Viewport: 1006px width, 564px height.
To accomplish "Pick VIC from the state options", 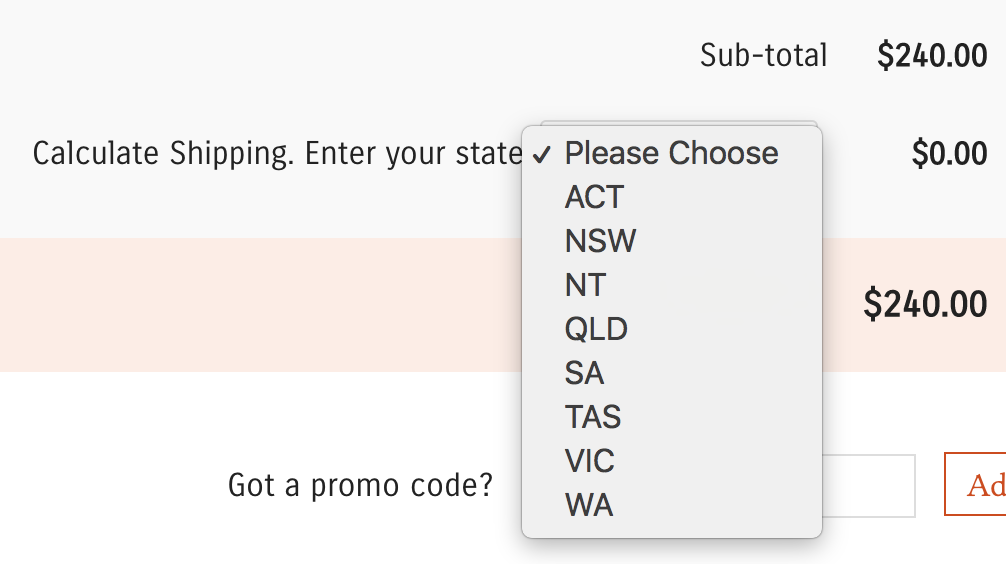I will coord(589,461).
